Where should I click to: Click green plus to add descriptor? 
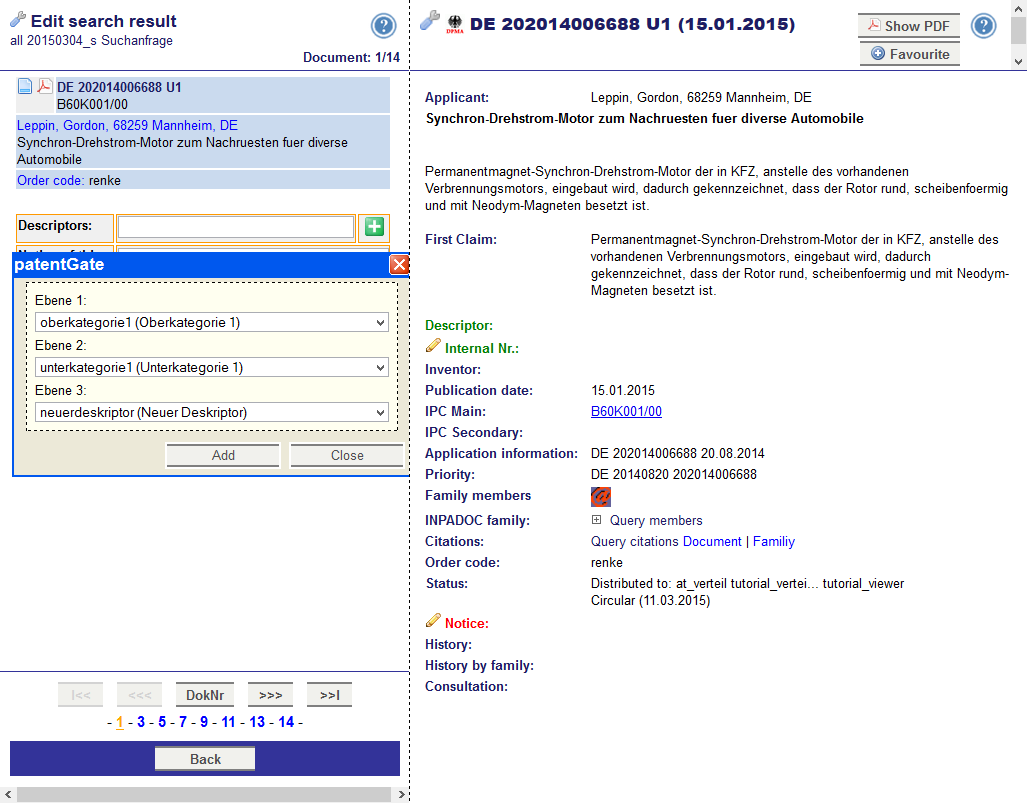click(374, 227)
